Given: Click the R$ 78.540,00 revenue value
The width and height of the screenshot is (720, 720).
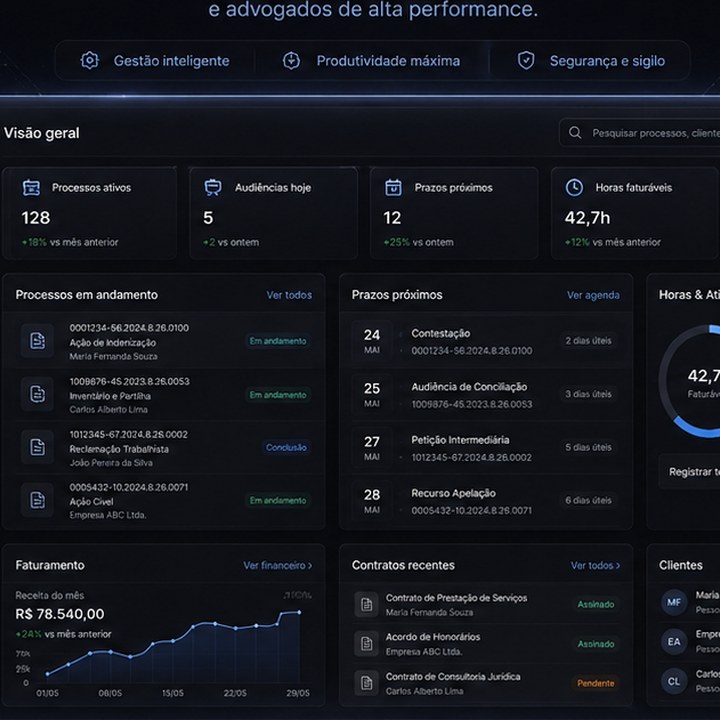Looking at the screenshot, I should point(60,614).
